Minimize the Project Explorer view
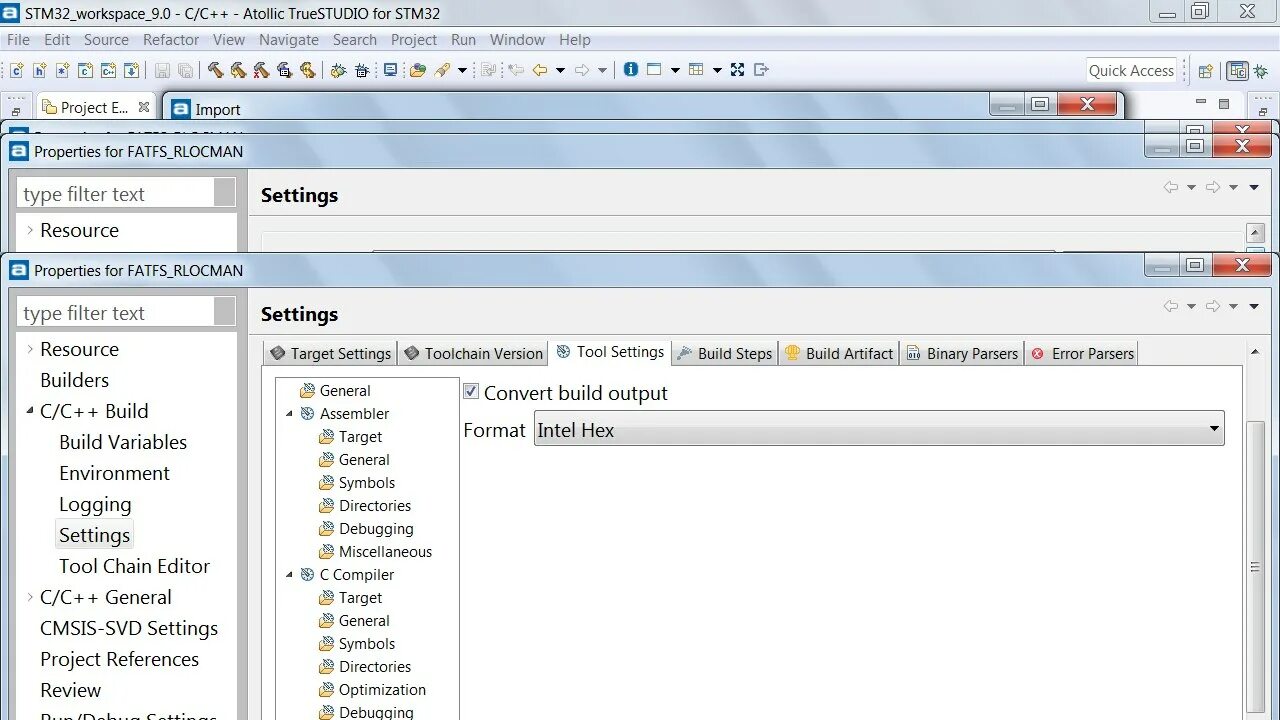 click(x=1201, y=102)
